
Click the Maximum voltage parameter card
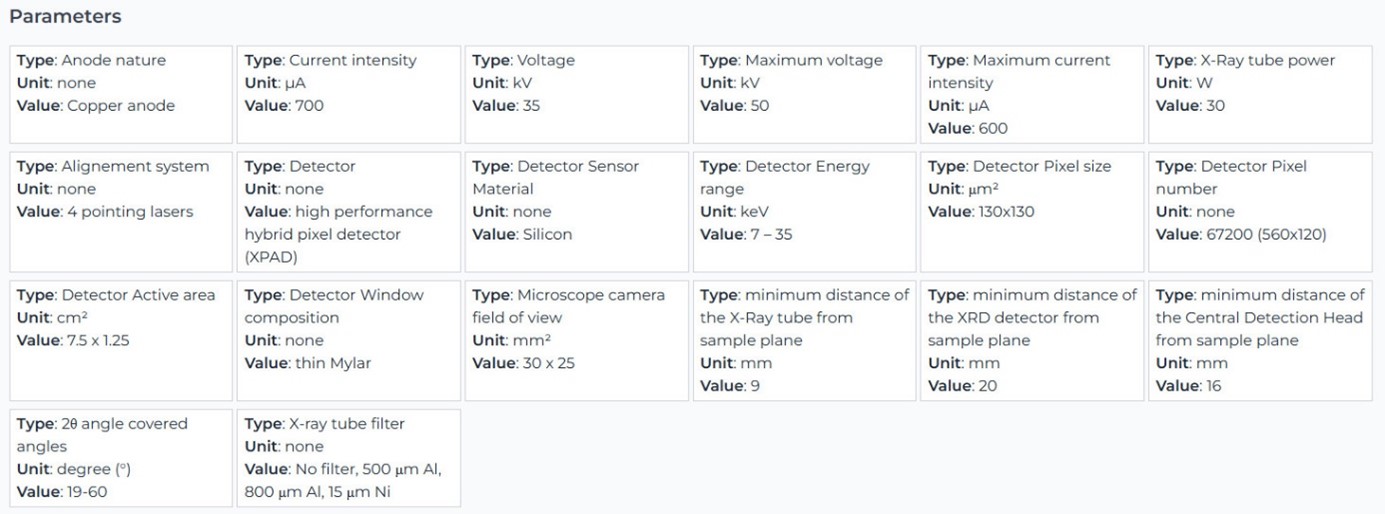805,94
